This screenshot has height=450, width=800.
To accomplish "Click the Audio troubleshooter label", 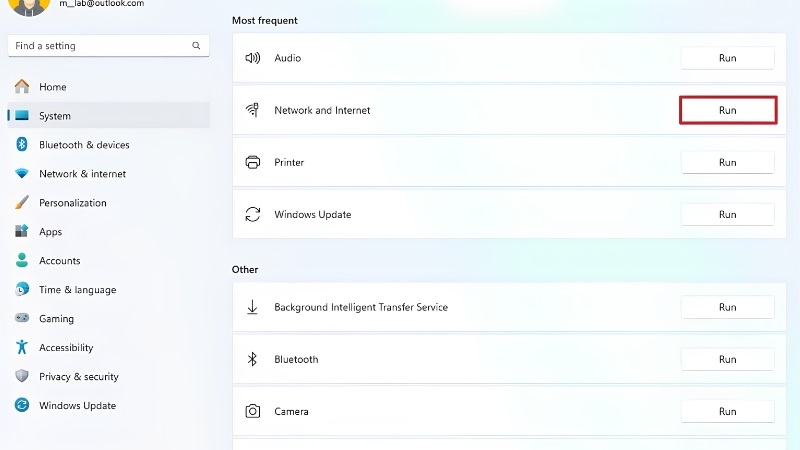I will pos(288,58).
